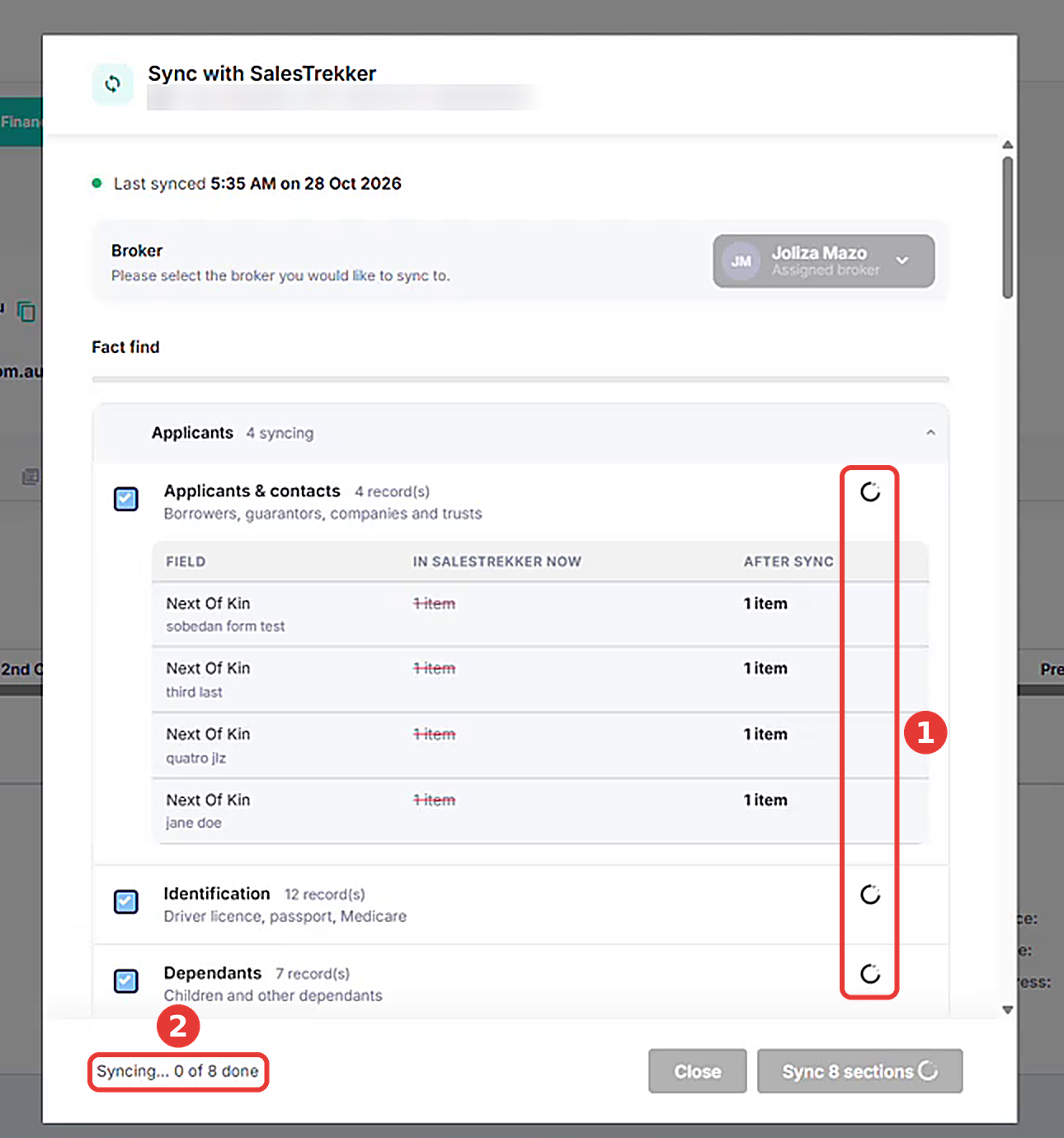Image resolution: width=1064 pixels, height=1138 pixels.
Task: Click the scrollbar up arrow in the dialog
Action: click(1007, 145)
